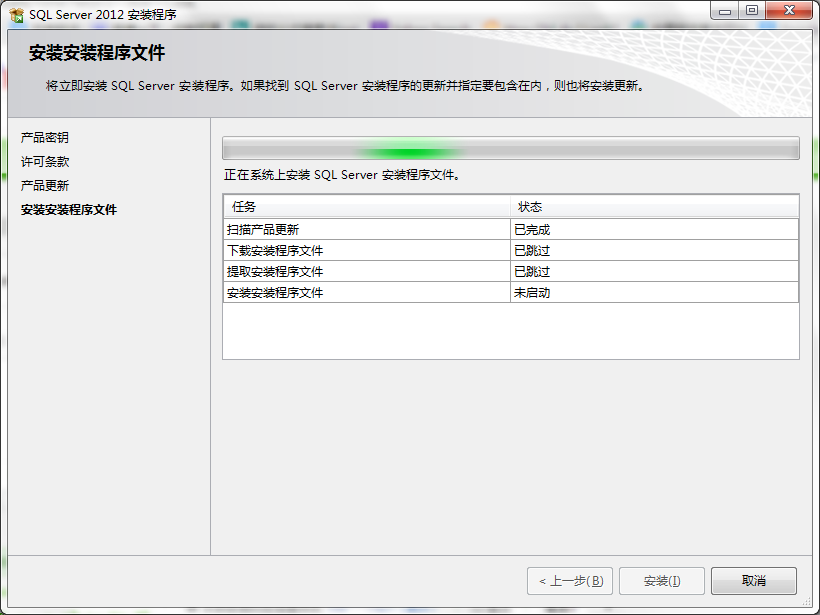Click the 状态 column header
This screenshot has height=615, width=820.
(654, 207)
